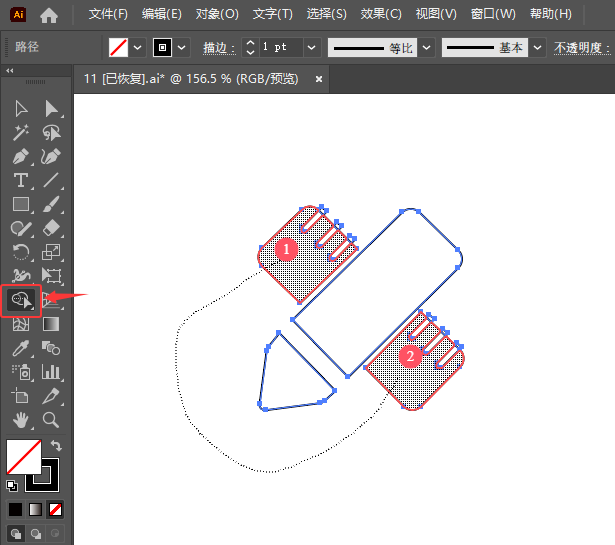Swap fill and stroke colors
Viewport: 615px width, 545px height.
click(x=56, y=446)
